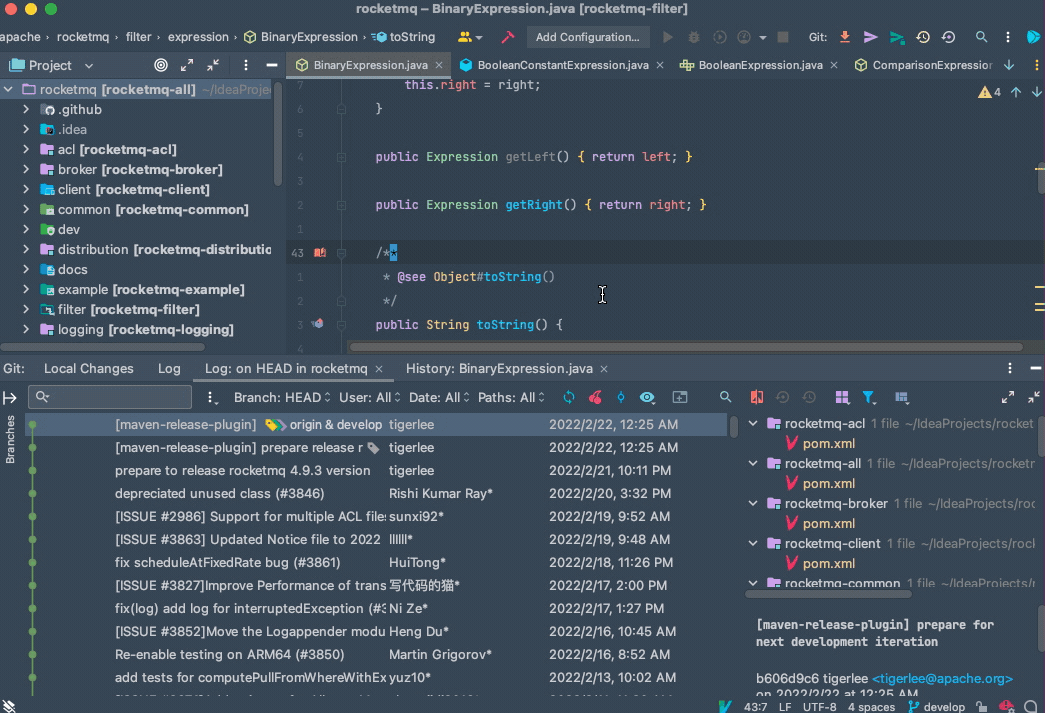The image size is (1045, 713).
Task: Switch to History: BinaryExpression.java tab
Action: click(x=499, y=368)
